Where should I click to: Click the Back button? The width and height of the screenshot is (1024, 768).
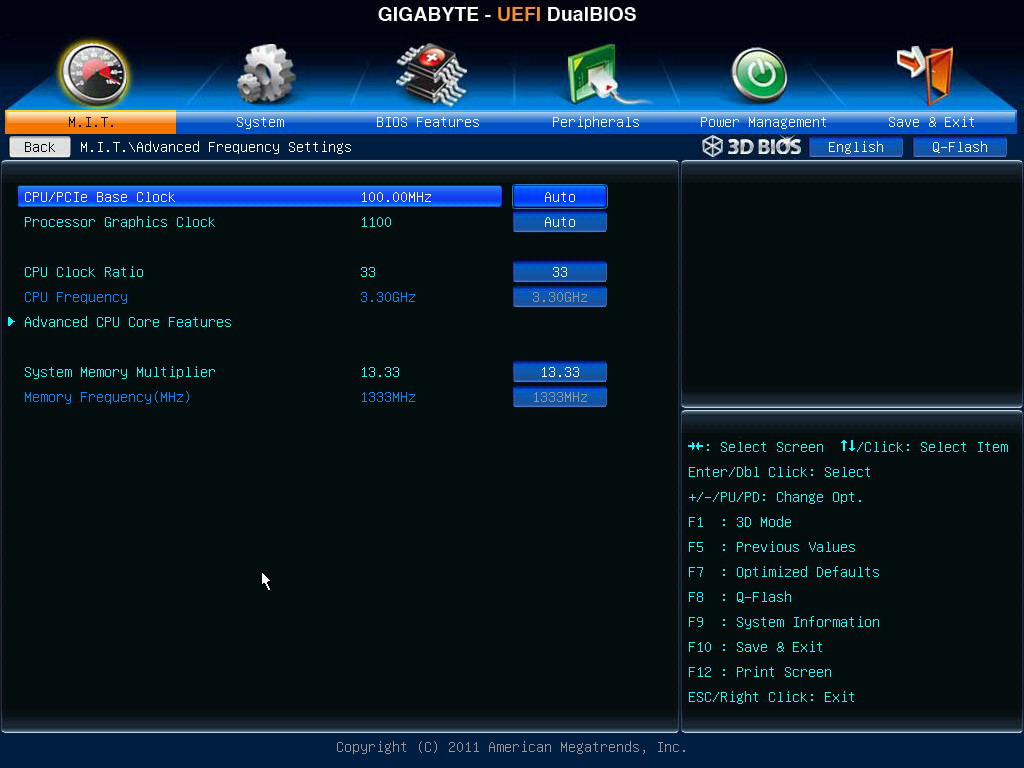coord(40,147)
